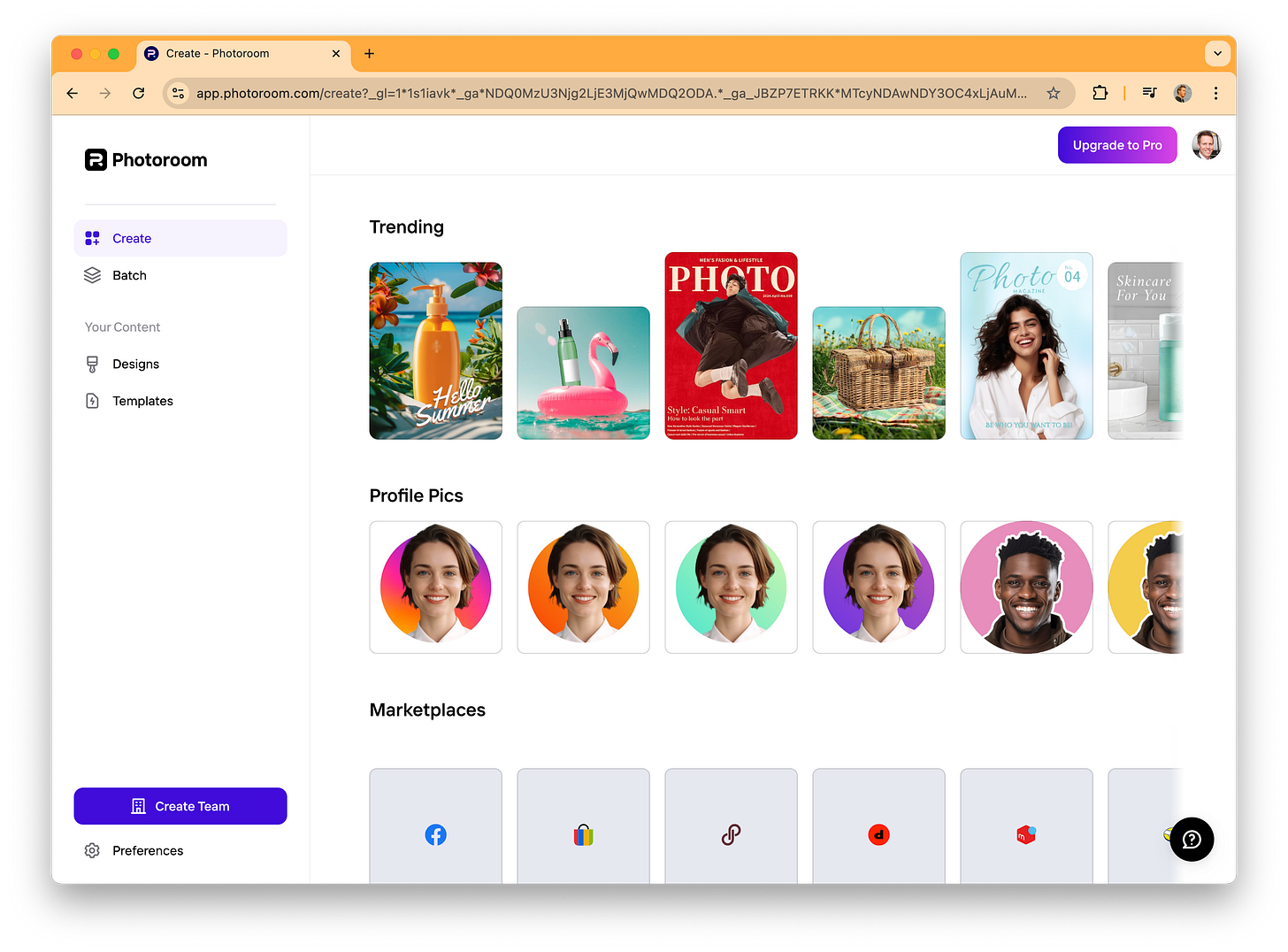Open the Create section in sidebar

[x=180, y=238]
